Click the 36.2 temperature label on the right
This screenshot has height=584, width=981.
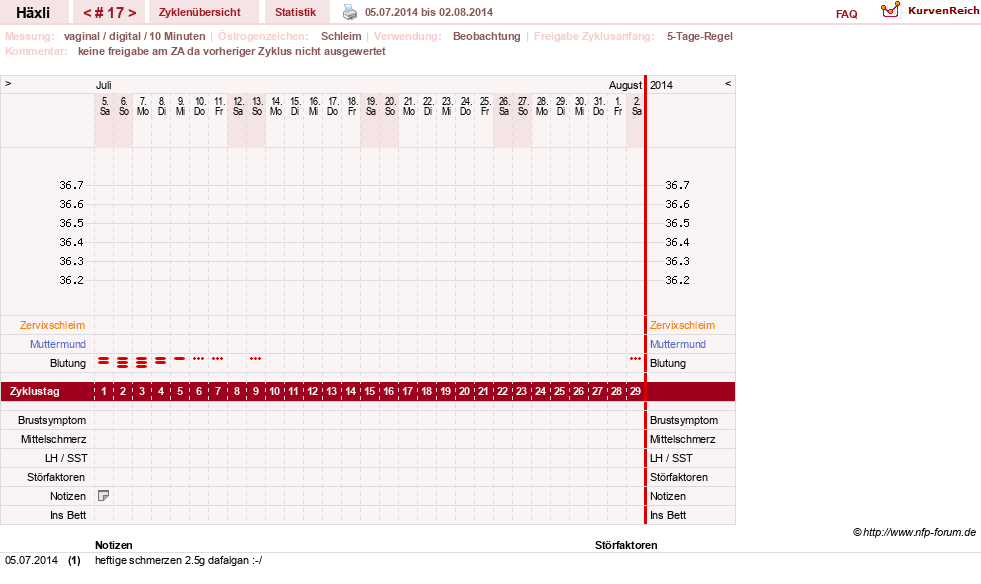click(677, 280)
